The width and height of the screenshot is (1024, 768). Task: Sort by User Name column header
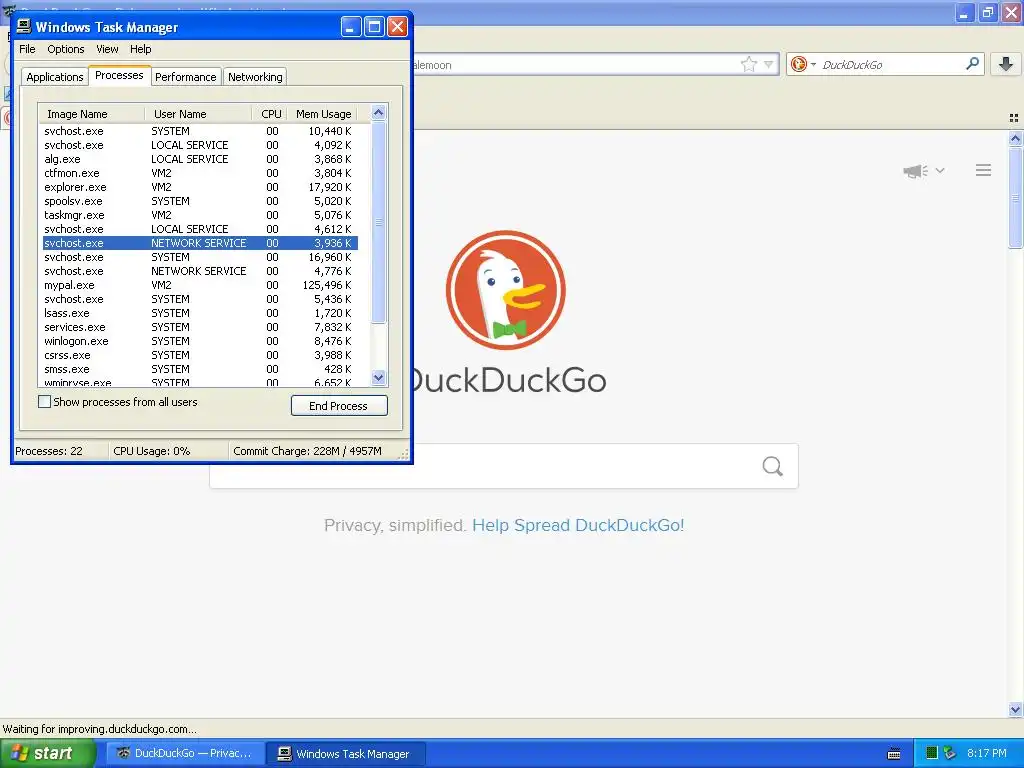198,114
